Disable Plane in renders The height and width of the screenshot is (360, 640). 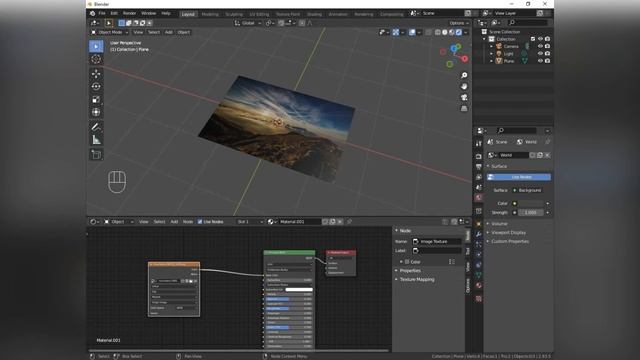tap(547, 61)
